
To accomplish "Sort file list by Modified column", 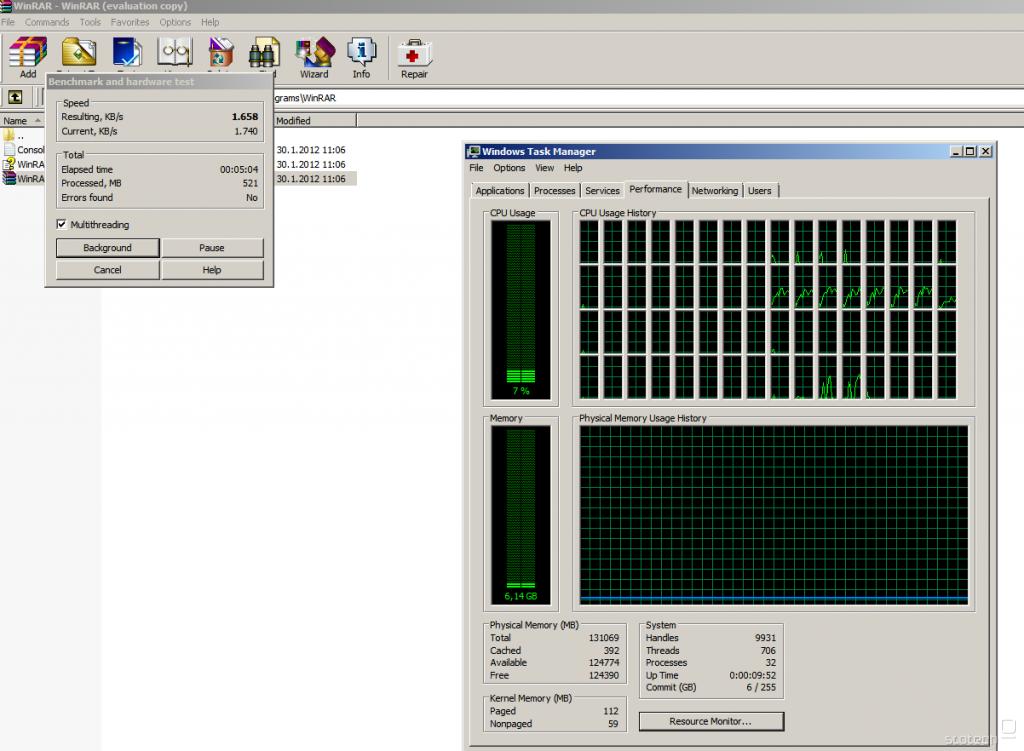I will [x=315, y=120].
